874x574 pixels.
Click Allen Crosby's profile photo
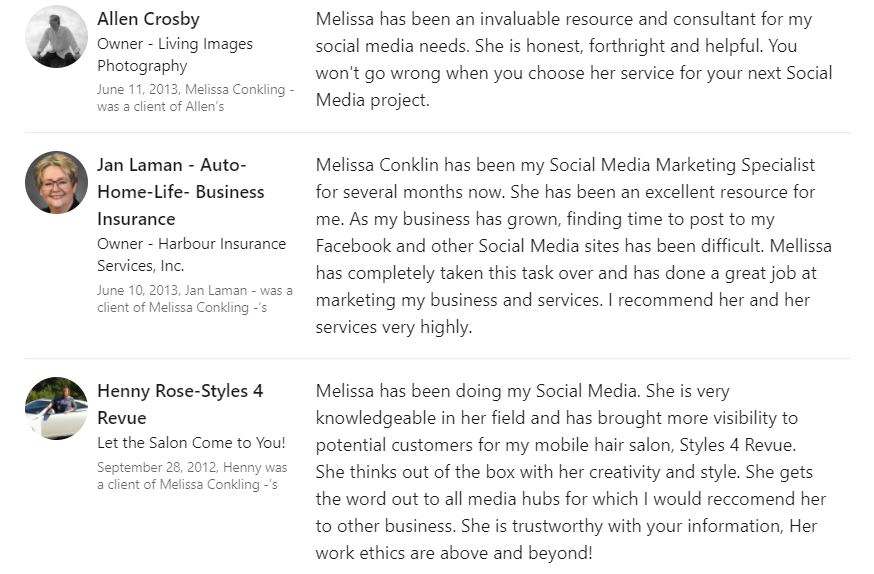[56, 37]
